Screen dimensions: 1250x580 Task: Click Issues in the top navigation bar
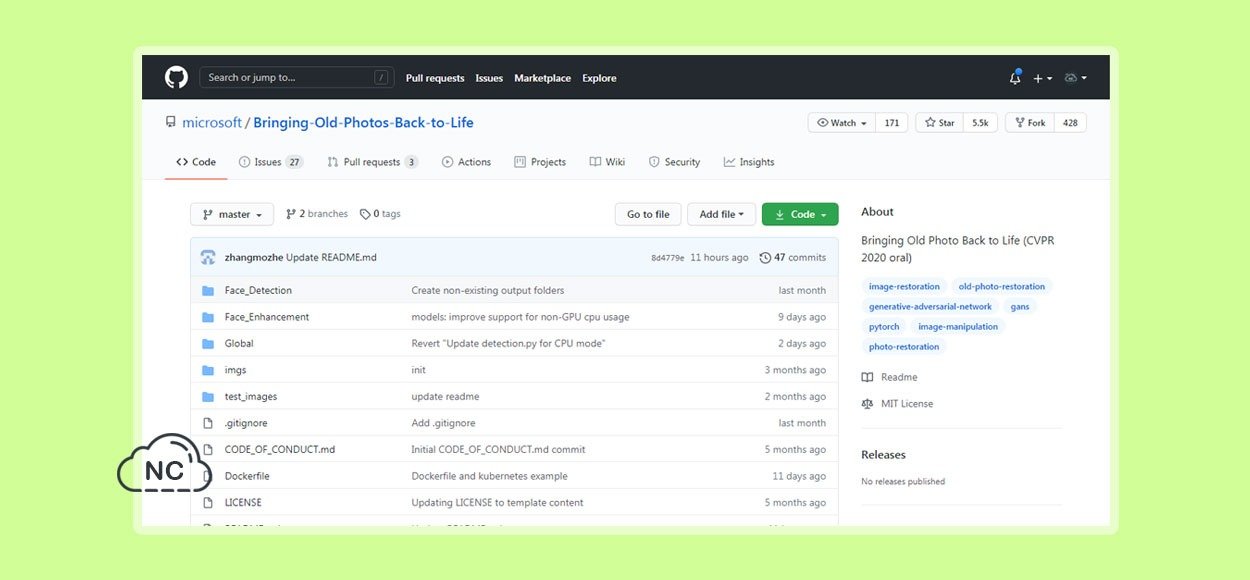[x=489, y=78]
